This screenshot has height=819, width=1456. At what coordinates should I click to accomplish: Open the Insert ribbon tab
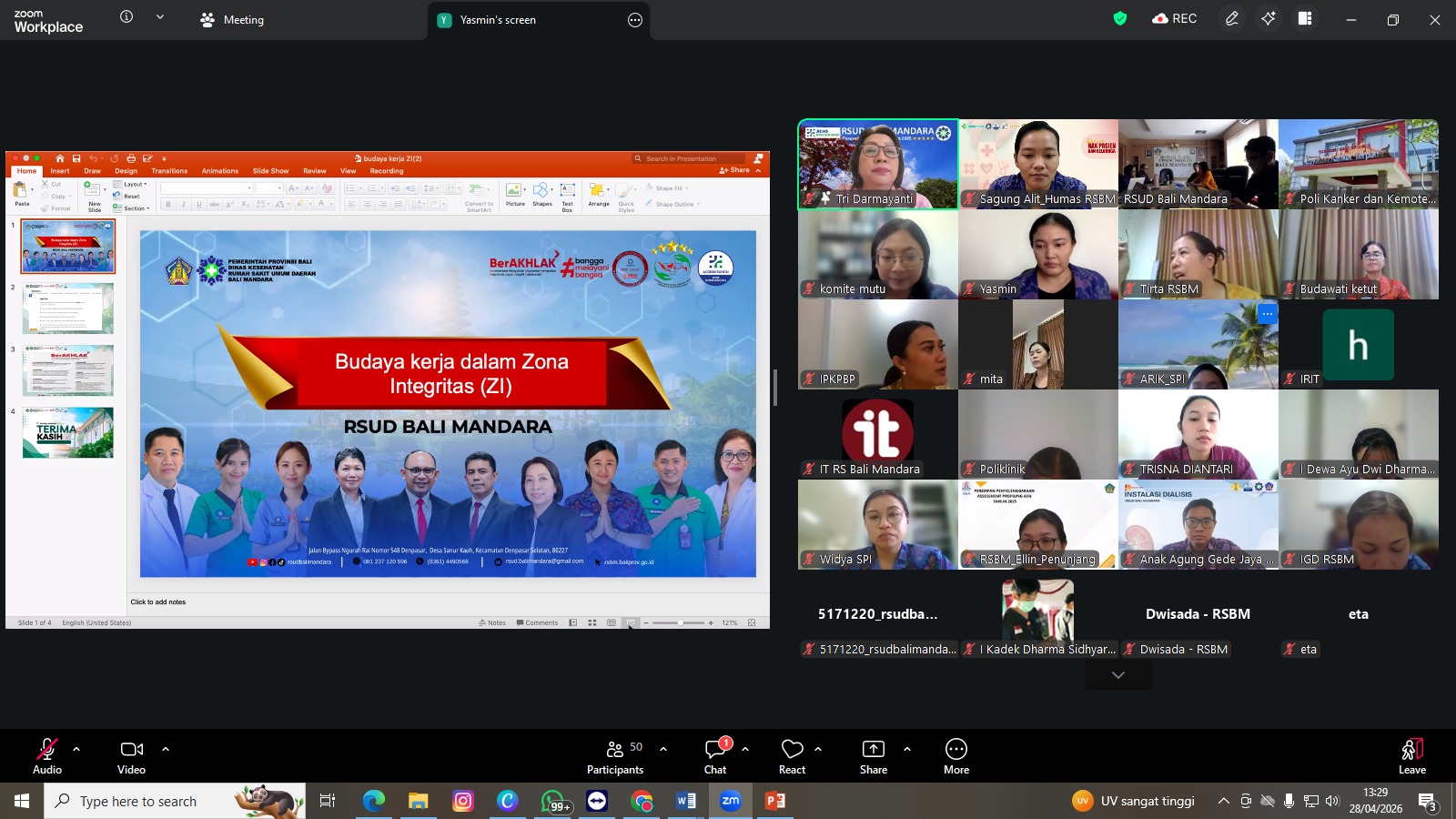(x=60, y=171)
